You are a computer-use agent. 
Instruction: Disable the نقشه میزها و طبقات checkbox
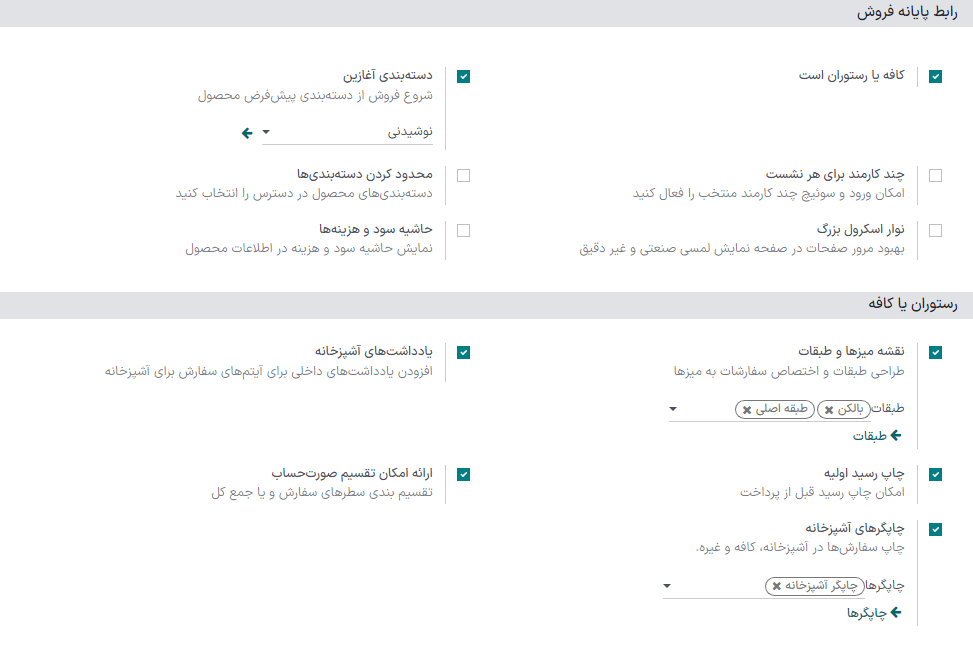tap(935, 352)
